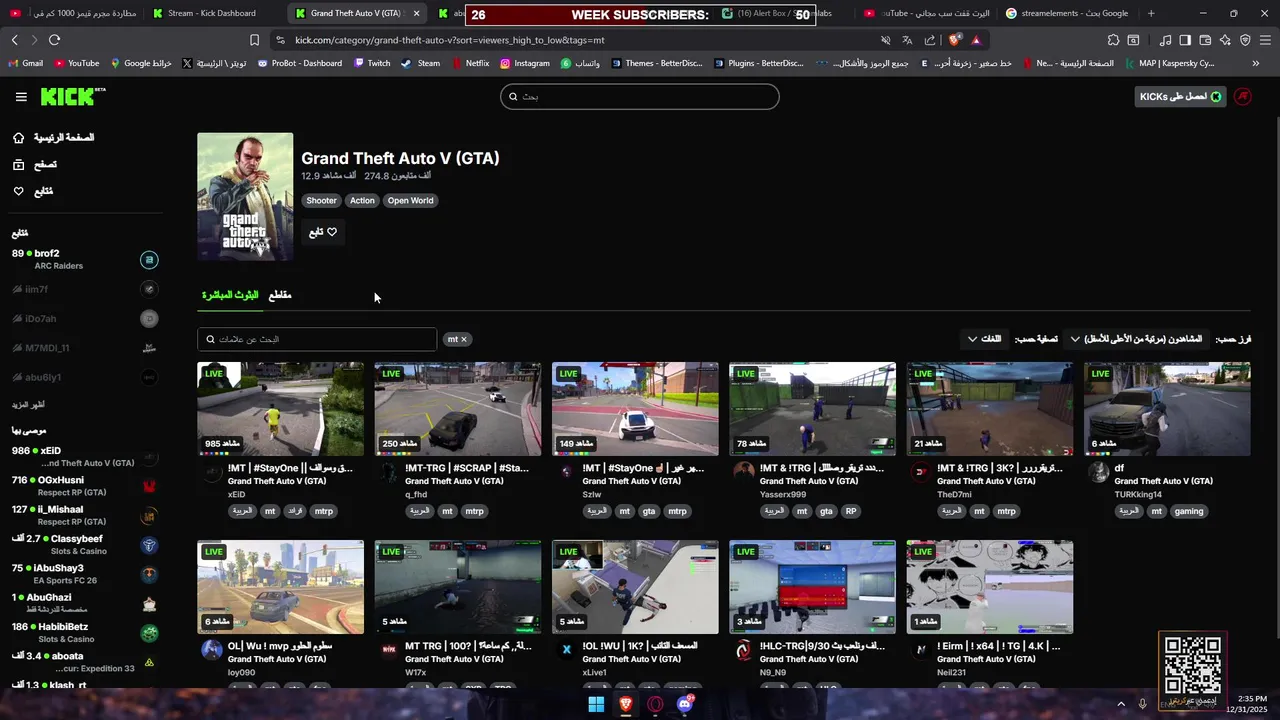This screenshot has height=720, width=1280.
Task: Open the Discord taskbar icon
Action: [685, 704]
